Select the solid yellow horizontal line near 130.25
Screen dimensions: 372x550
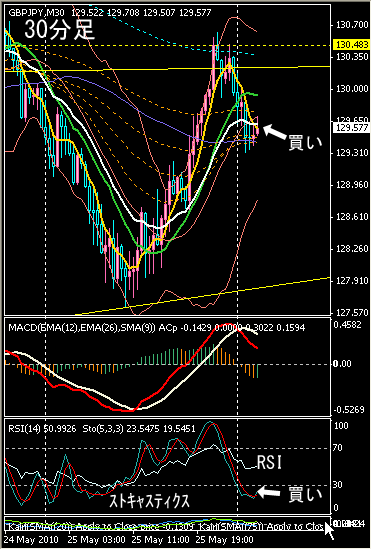click(x=168, y=68)
